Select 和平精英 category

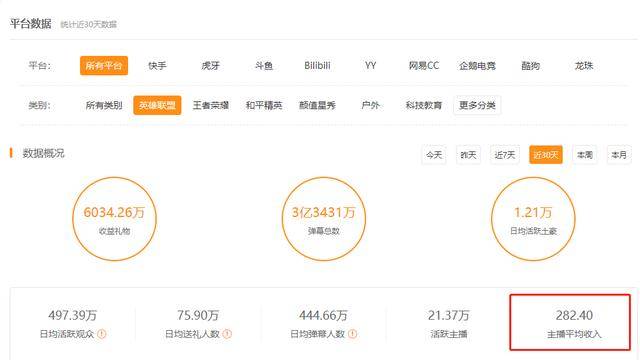tap(264, 105)
